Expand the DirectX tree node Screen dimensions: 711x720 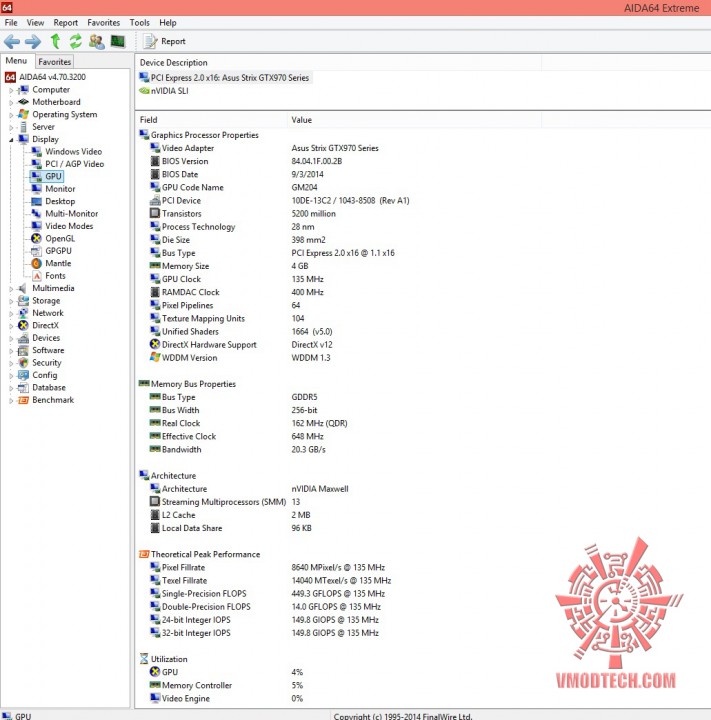pos(11,326)
